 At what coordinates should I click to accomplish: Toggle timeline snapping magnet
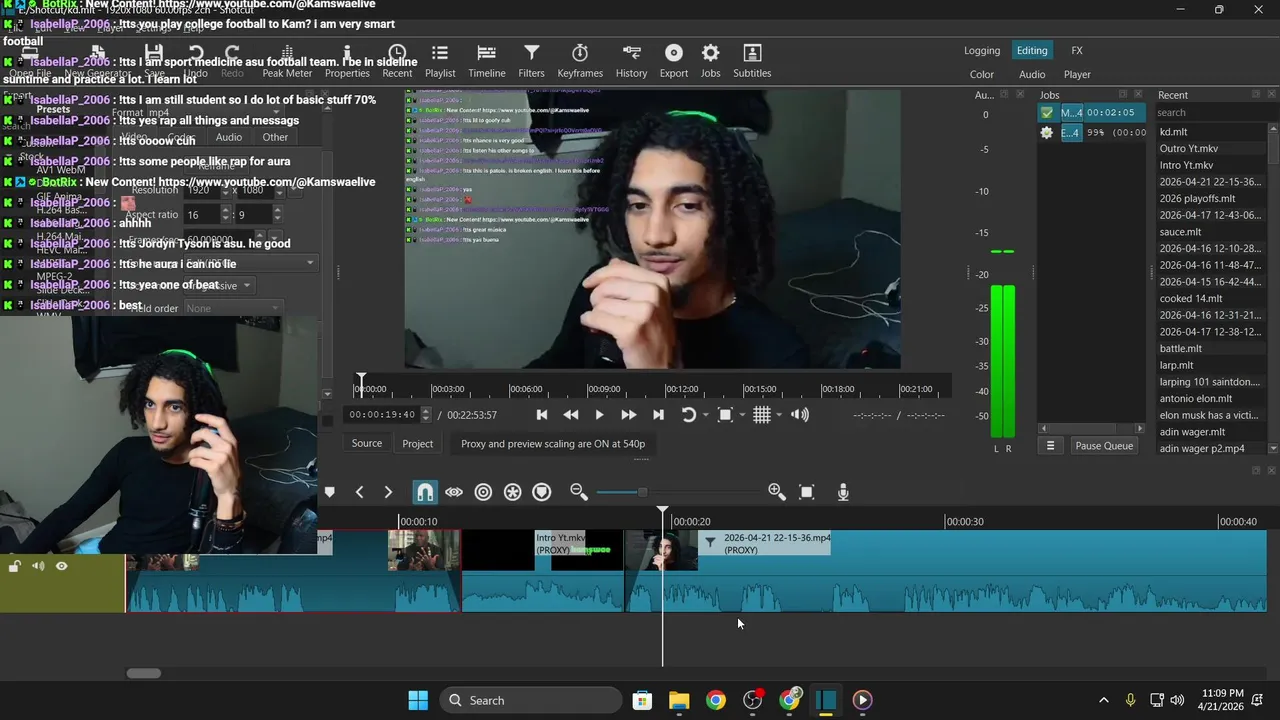(425, 492)
